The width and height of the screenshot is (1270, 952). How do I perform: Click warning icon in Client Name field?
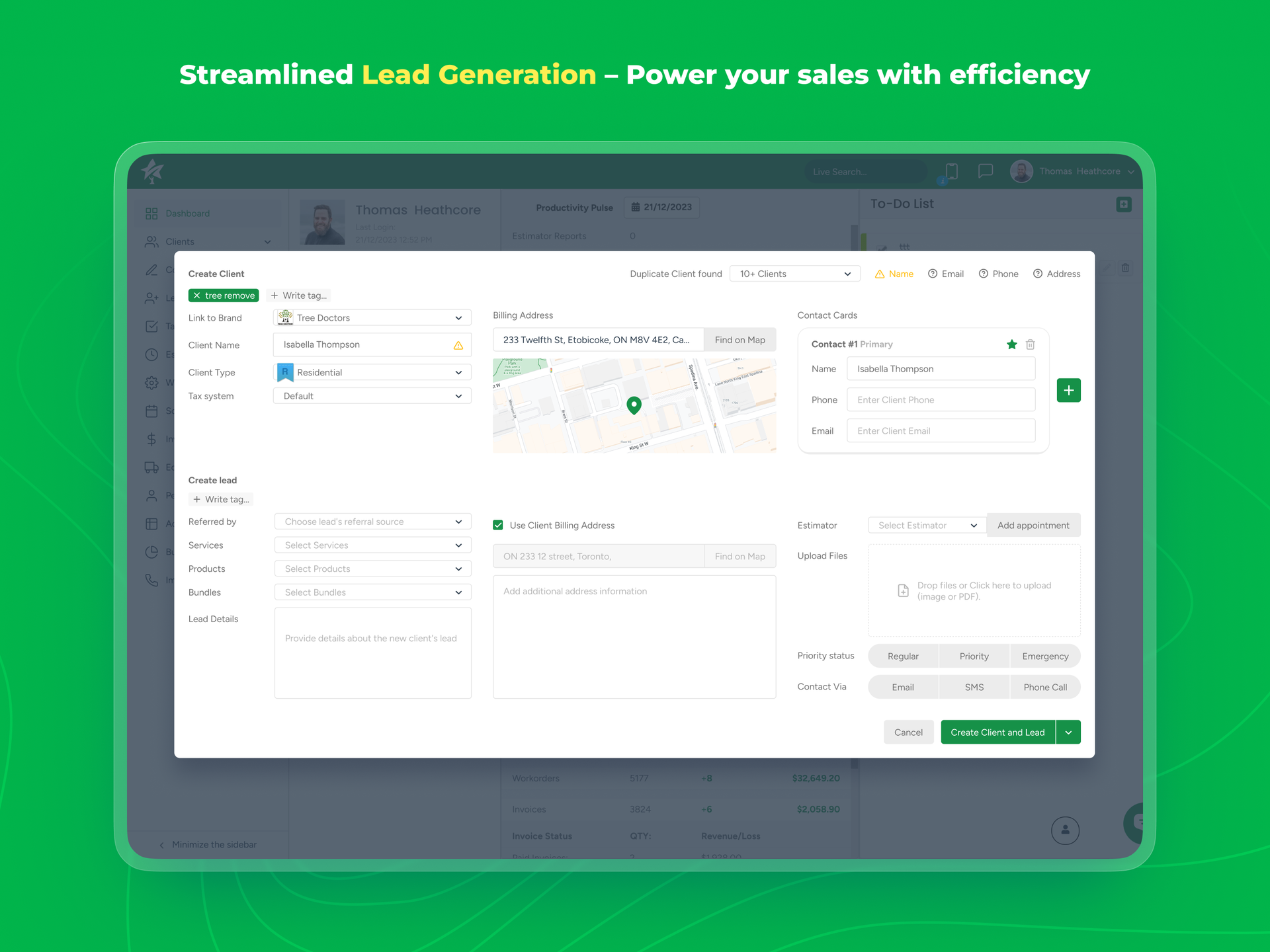(x=458, y=345)
